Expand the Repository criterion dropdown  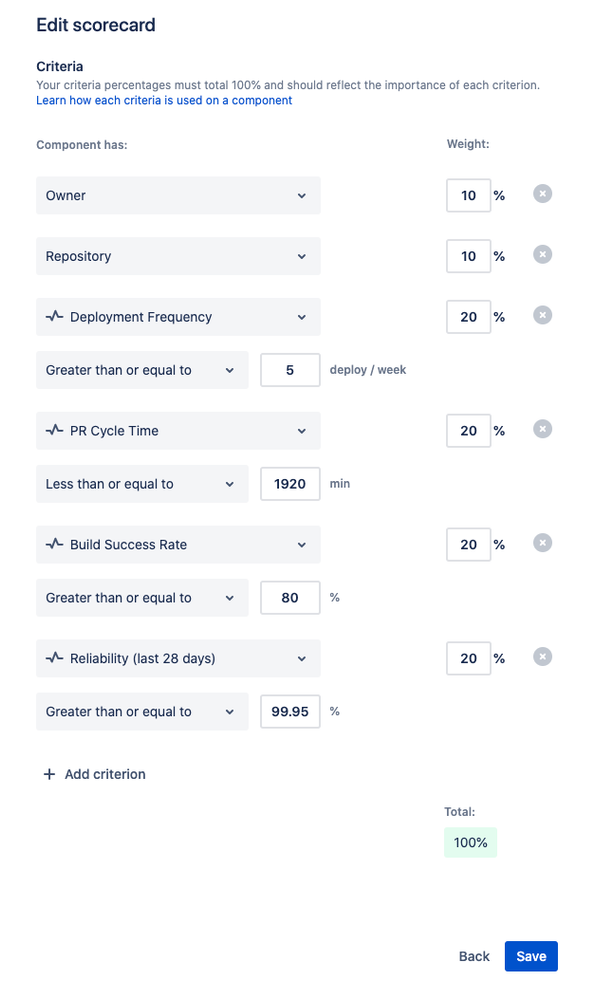pyautogui.click(x=178, y=257)
